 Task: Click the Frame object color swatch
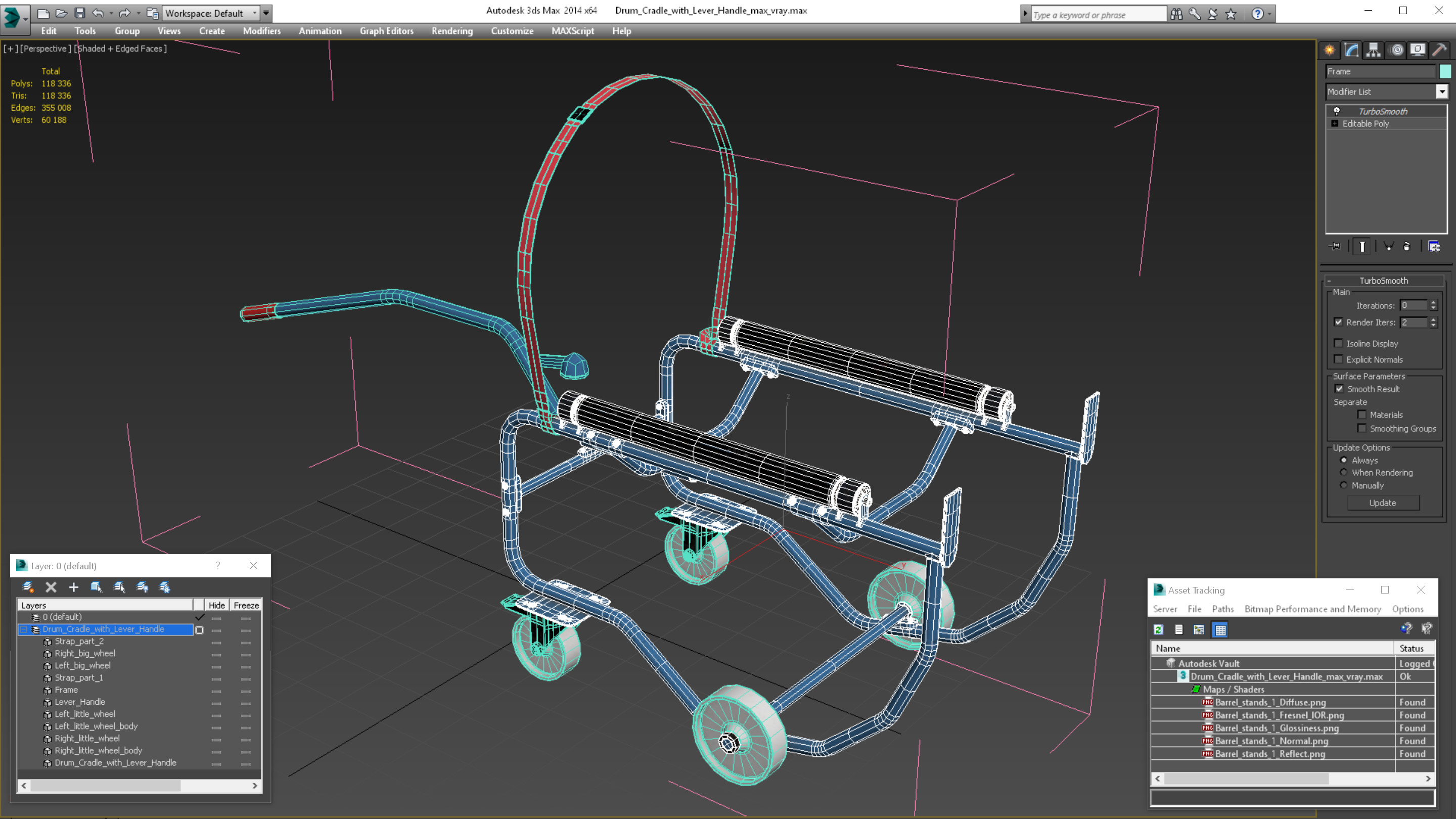point(1445,71)
